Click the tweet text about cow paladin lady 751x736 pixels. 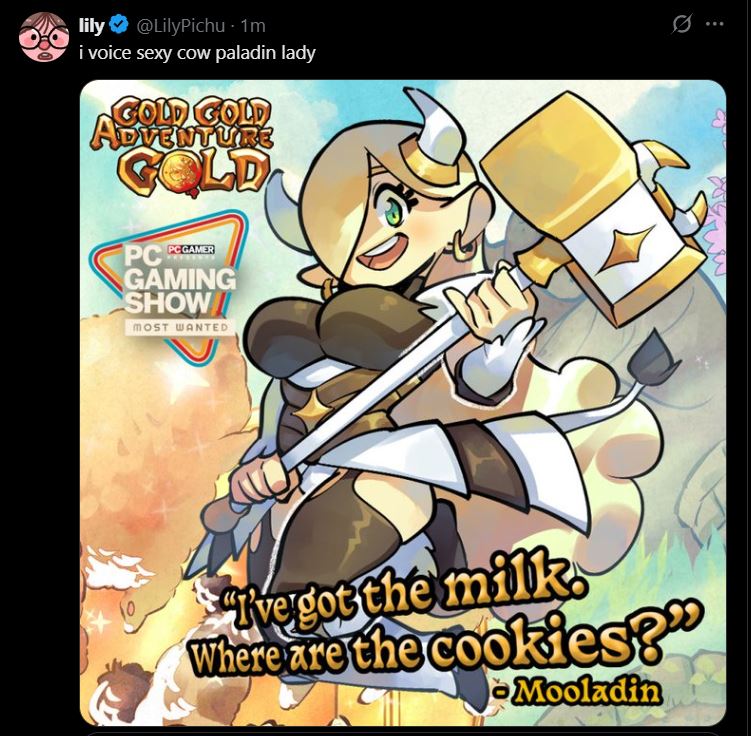[x=197, y=53]
